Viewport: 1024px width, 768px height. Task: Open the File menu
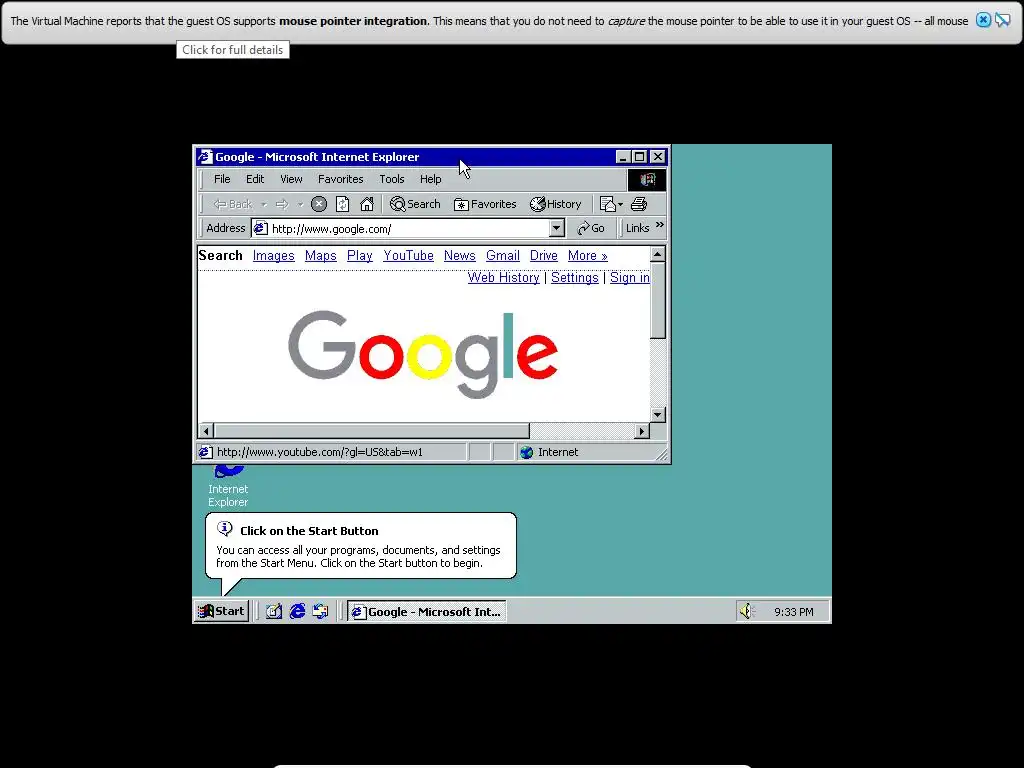pos(222,179)
